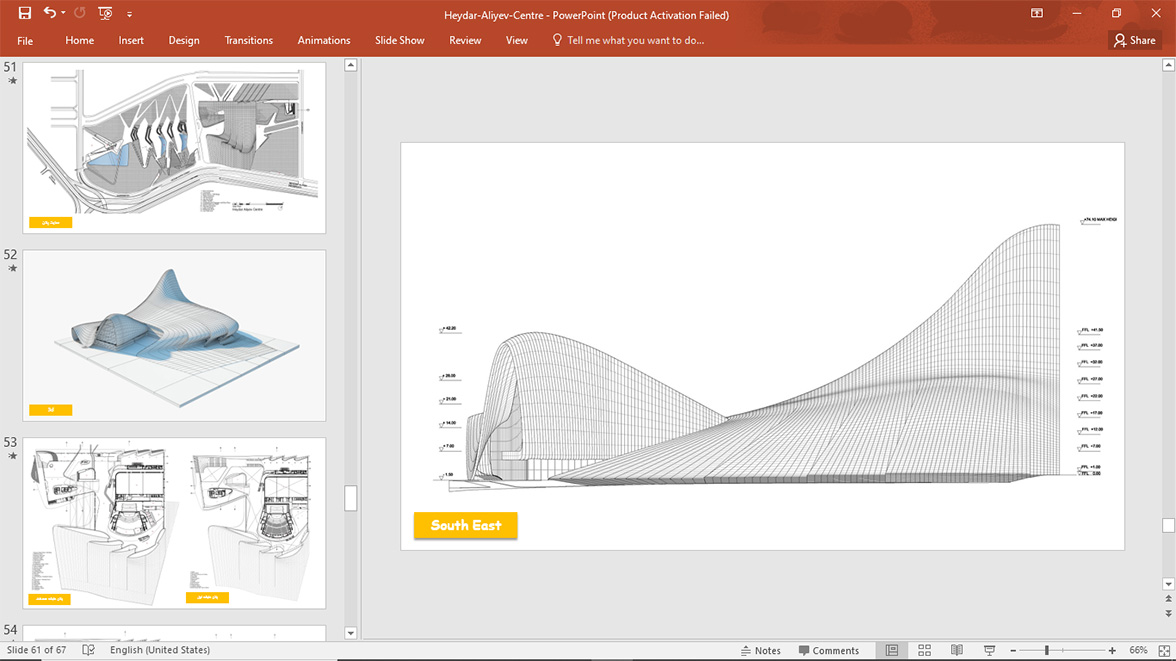This screenshot has height=661, width=1176.
Task: Select slide 53 thumbnail with floor plans
Action: (x=174, y=523)
